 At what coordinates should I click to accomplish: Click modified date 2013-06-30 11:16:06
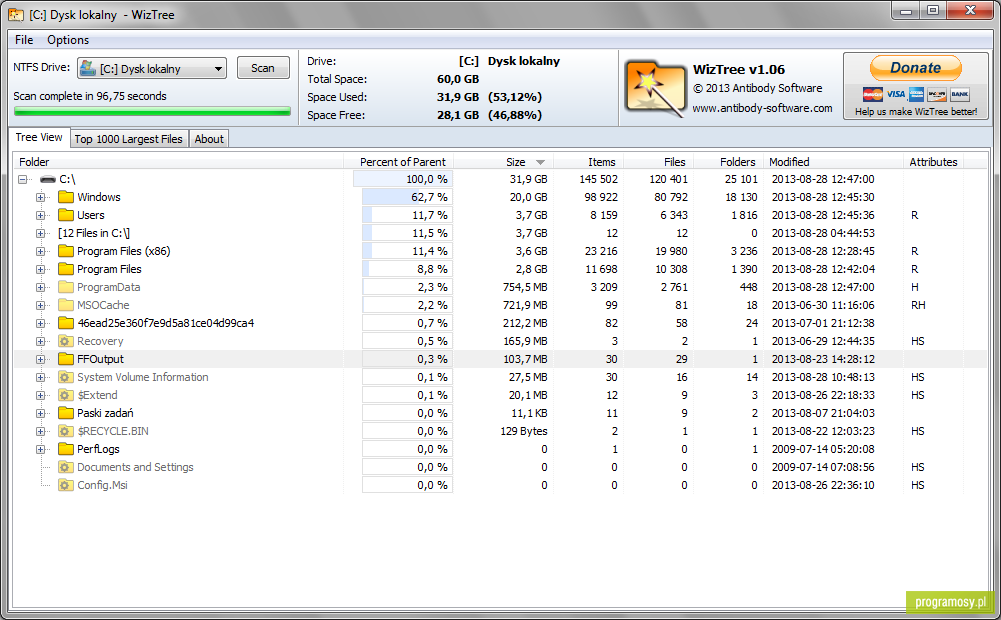pos(823,305)
